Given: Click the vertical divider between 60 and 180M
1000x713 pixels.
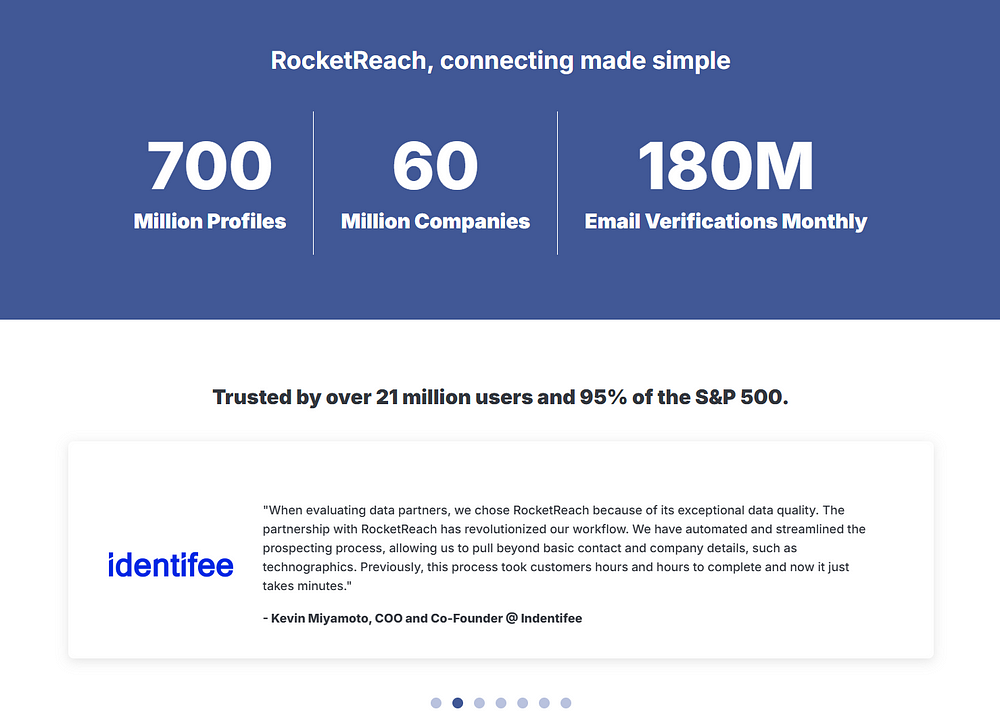Looking at the screenshot, I should (x=557, y=182).
